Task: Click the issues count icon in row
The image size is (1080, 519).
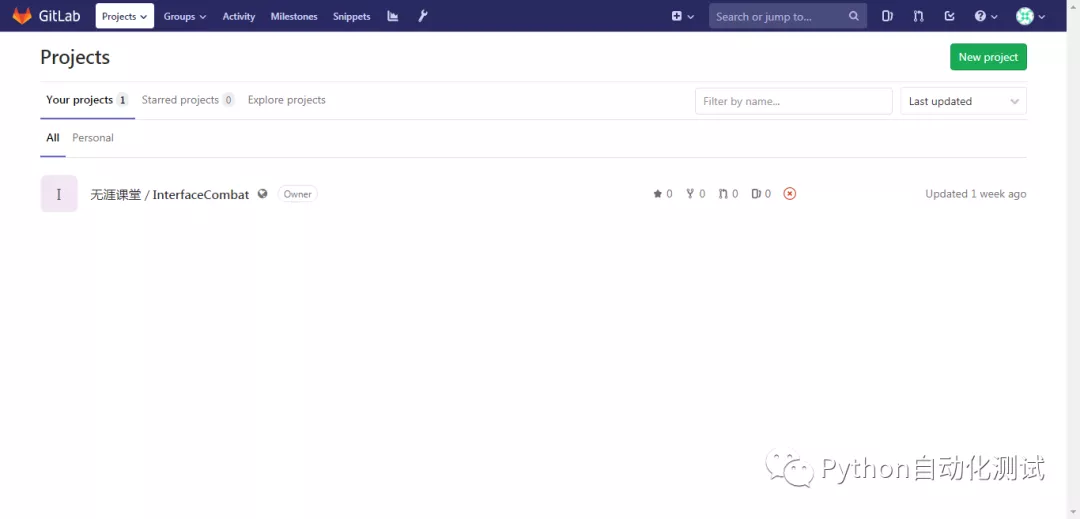Action: (761, 194)
